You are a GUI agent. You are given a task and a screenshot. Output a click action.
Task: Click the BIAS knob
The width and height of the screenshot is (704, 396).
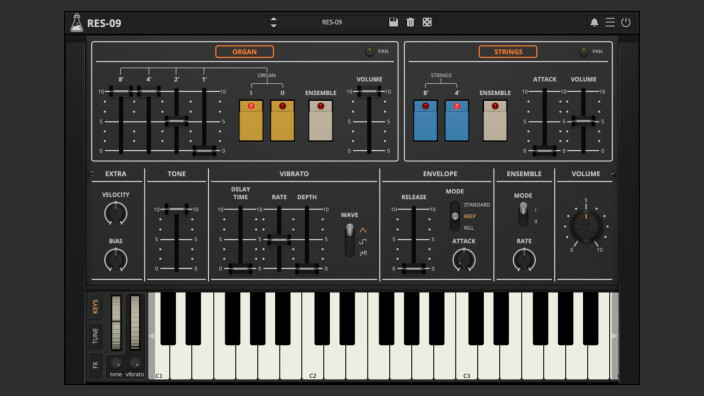(x=115, y=260)
